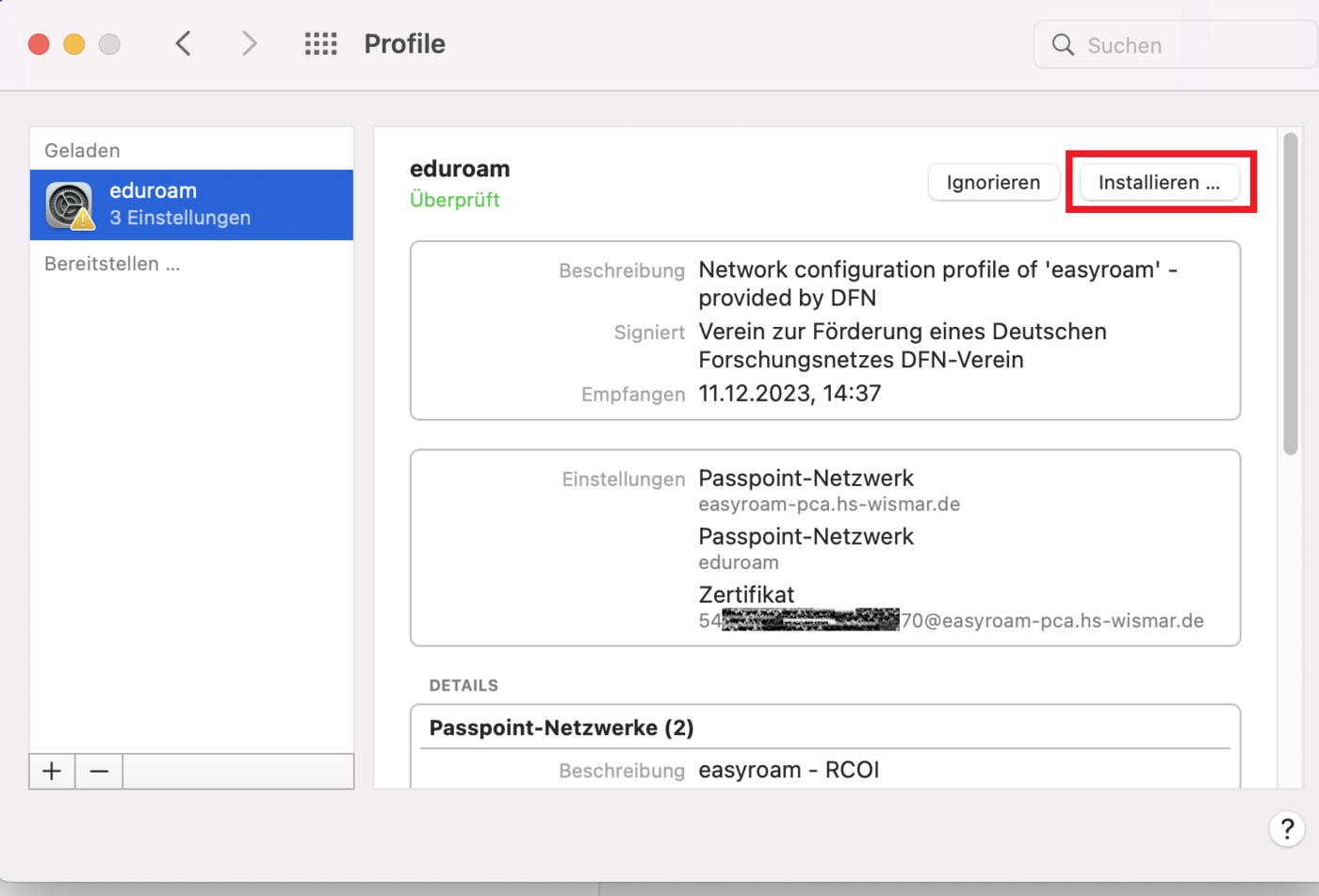Remove profile with minus button

pos(99,772)
